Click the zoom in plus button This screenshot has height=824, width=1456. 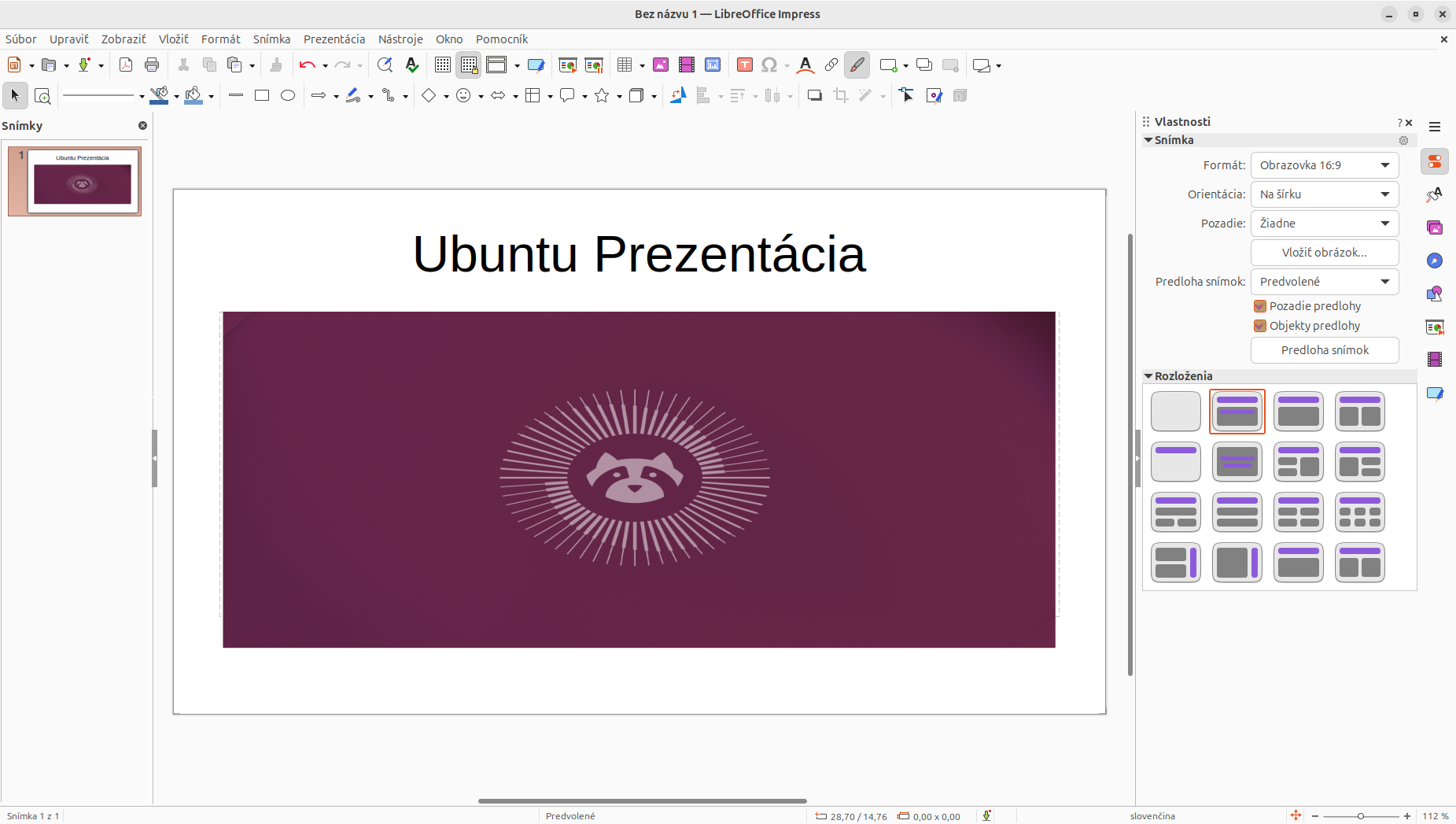coord(1407,816)
